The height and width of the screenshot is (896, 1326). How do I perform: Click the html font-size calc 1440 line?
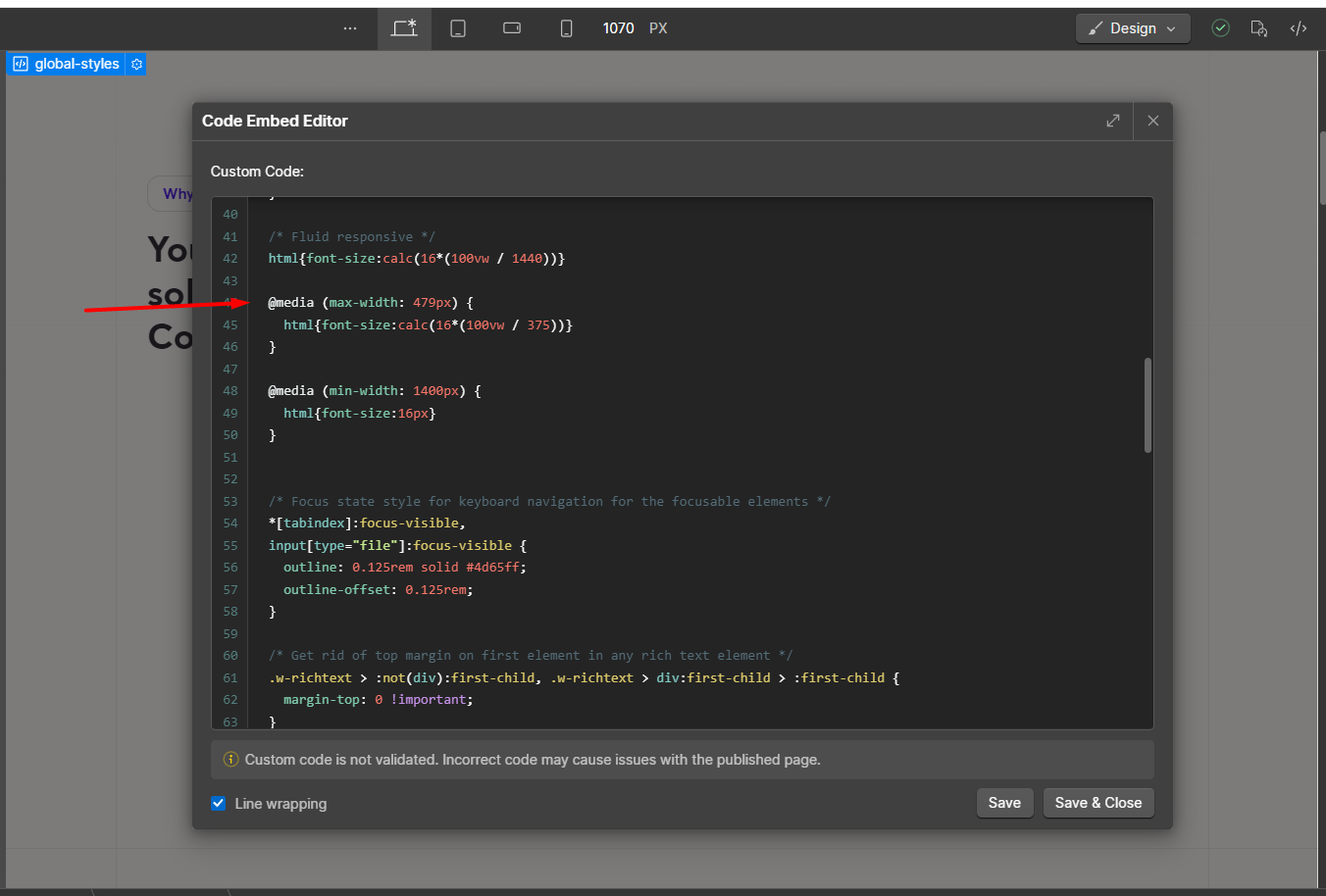pyautogui.click(x=417, y=259)
